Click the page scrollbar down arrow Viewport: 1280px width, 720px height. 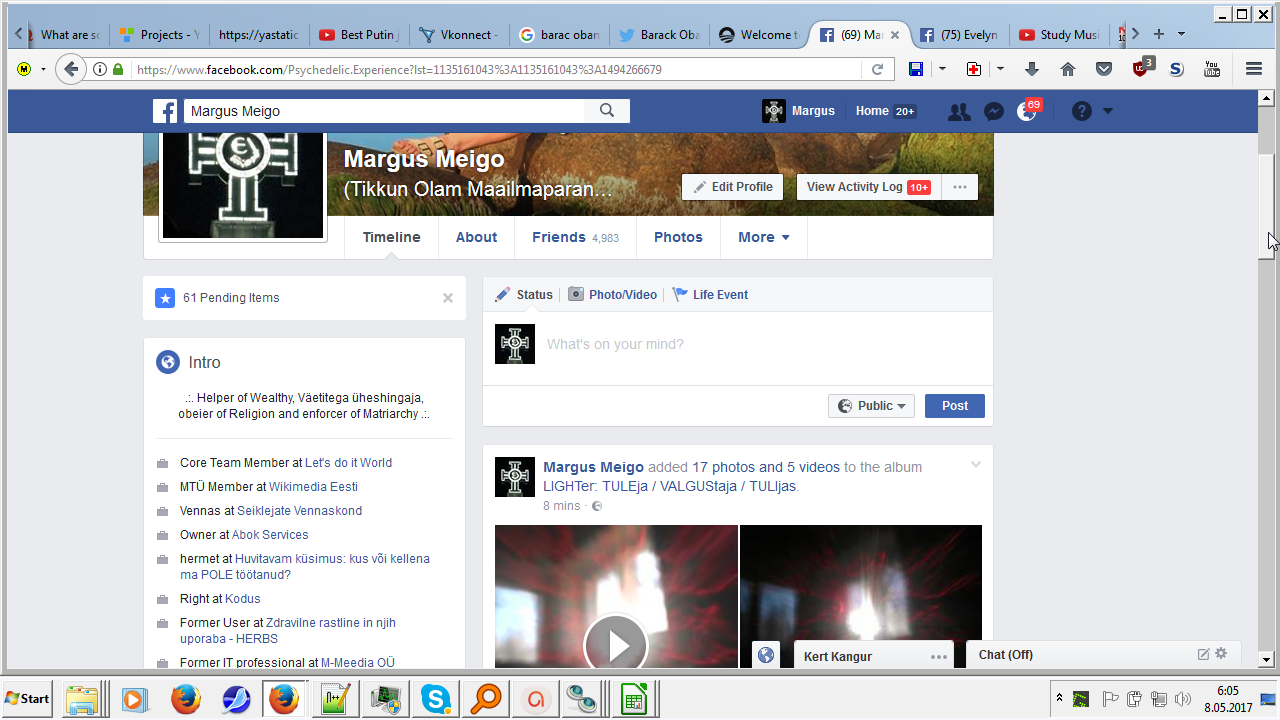pos(1266,659)
